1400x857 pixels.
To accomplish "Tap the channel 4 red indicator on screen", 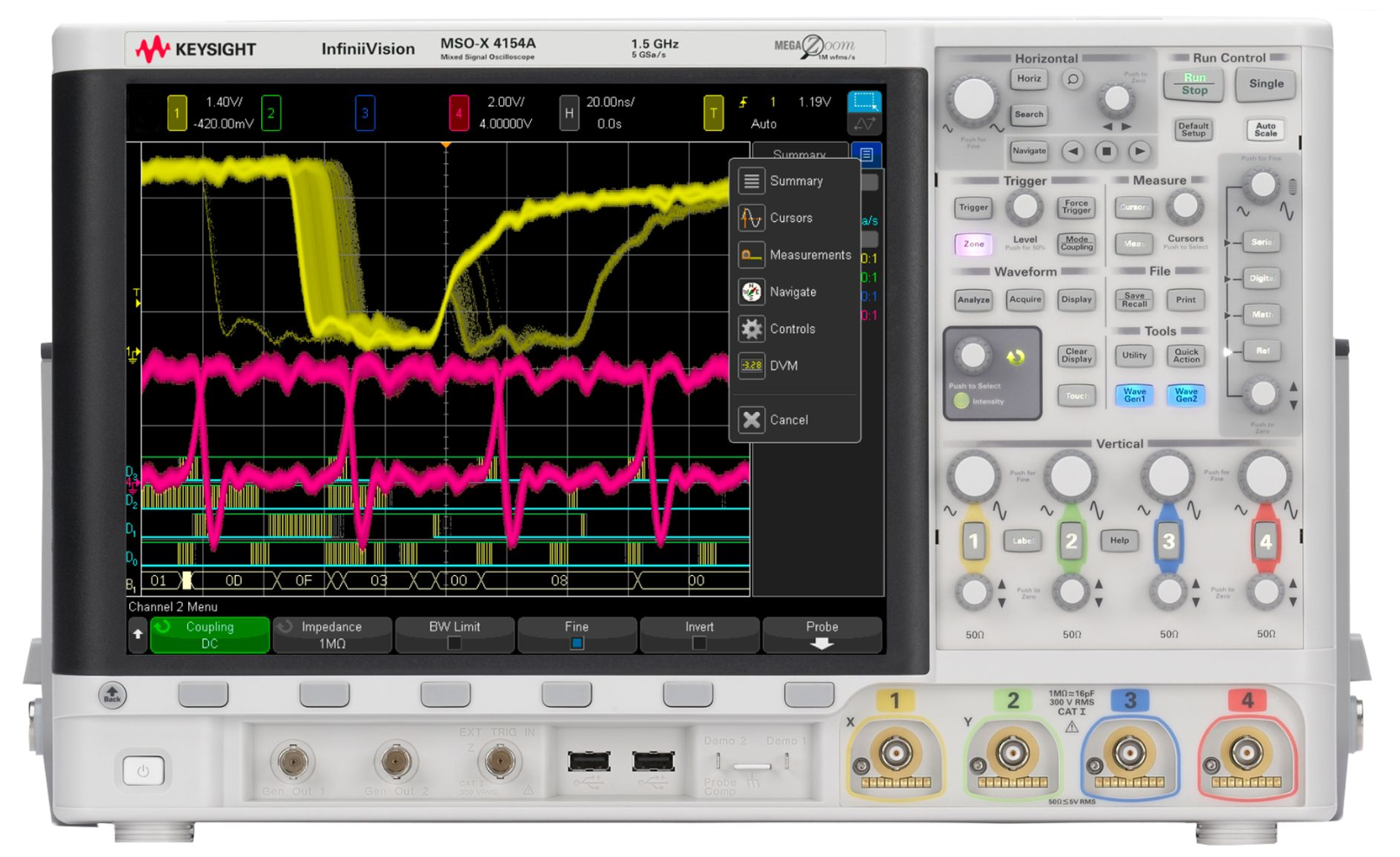I will click(459, 114).
